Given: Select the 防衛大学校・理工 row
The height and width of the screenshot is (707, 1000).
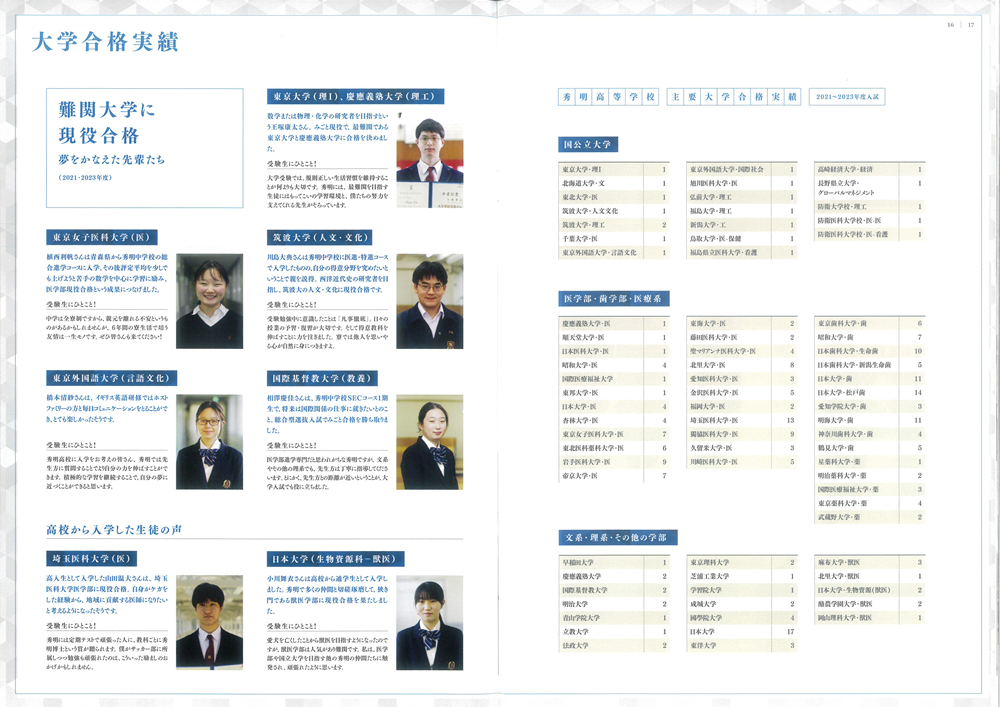Looking at the screenshot, I should click(x=870, y=207).
